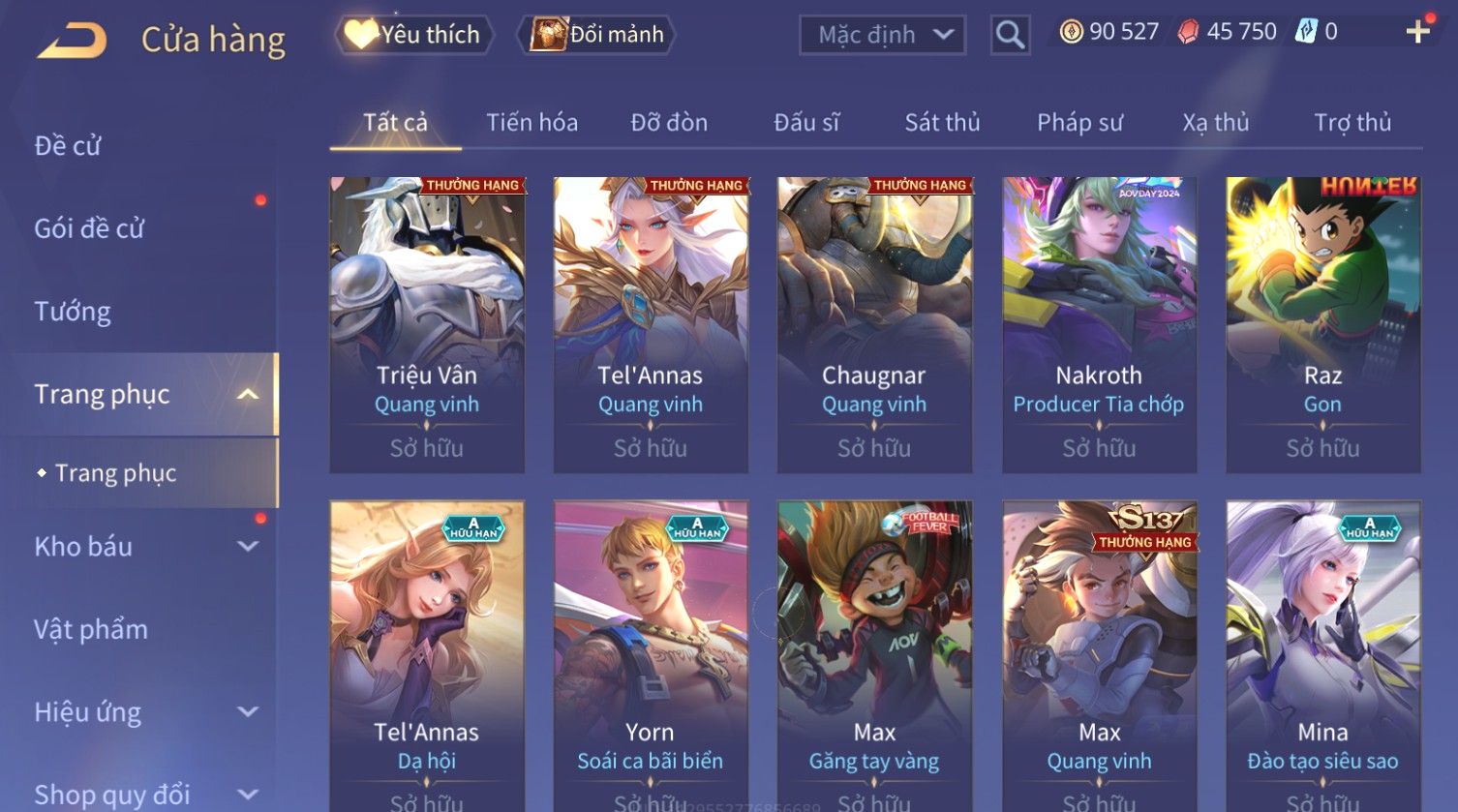Switch to the Pháp sư tab
Image resolution: width=1458 pixels, height=812 pixels.
coord(1079,123)
